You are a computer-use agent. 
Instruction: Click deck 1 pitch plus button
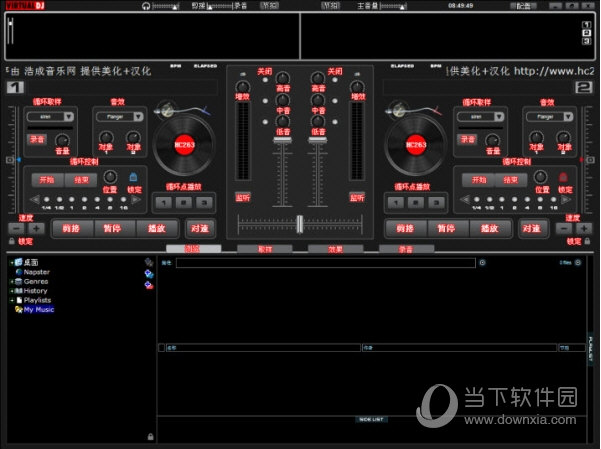(36, 229)
